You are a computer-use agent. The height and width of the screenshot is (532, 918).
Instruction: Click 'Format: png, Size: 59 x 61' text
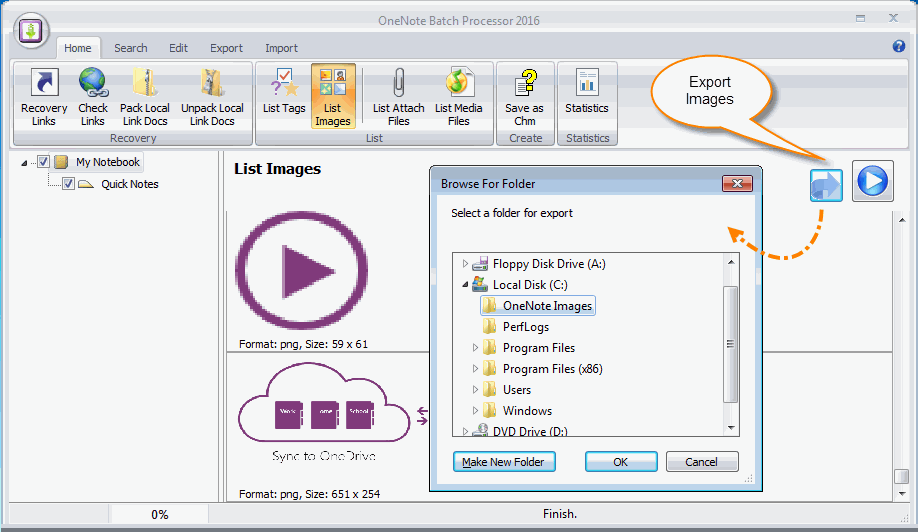(303, 344)
